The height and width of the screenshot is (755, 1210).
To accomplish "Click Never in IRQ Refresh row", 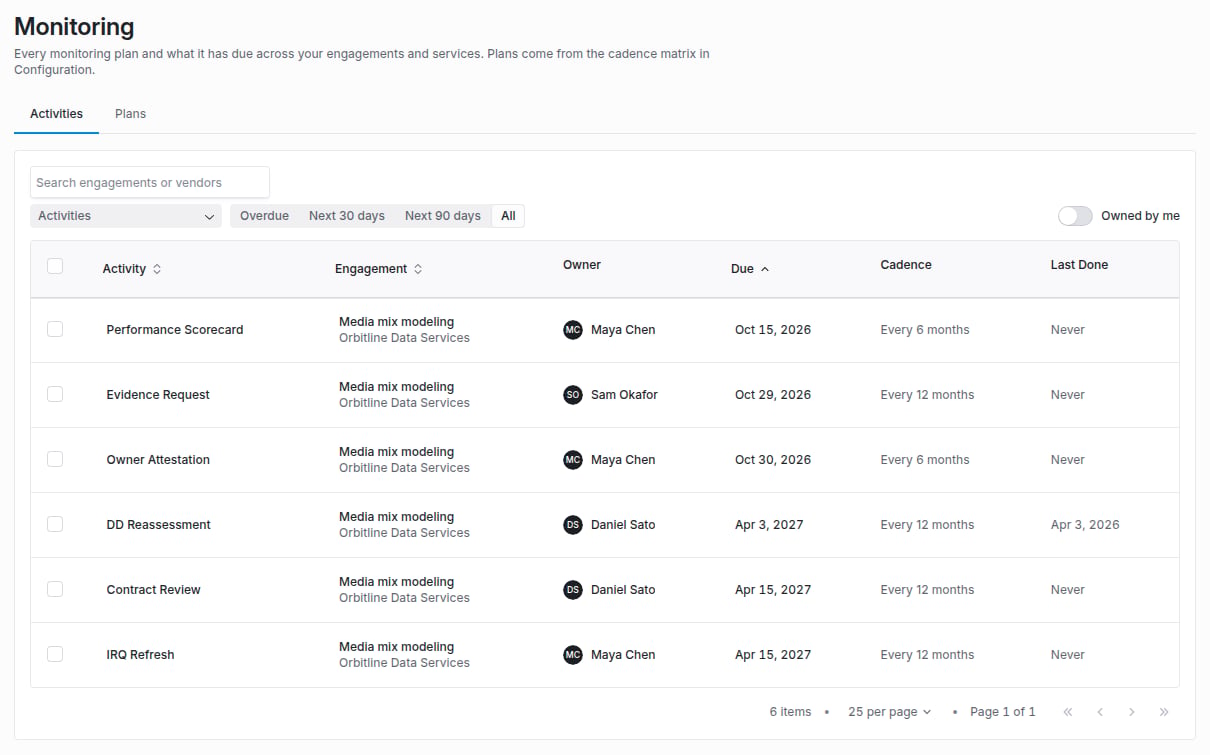I will (x=1067, y=655).
